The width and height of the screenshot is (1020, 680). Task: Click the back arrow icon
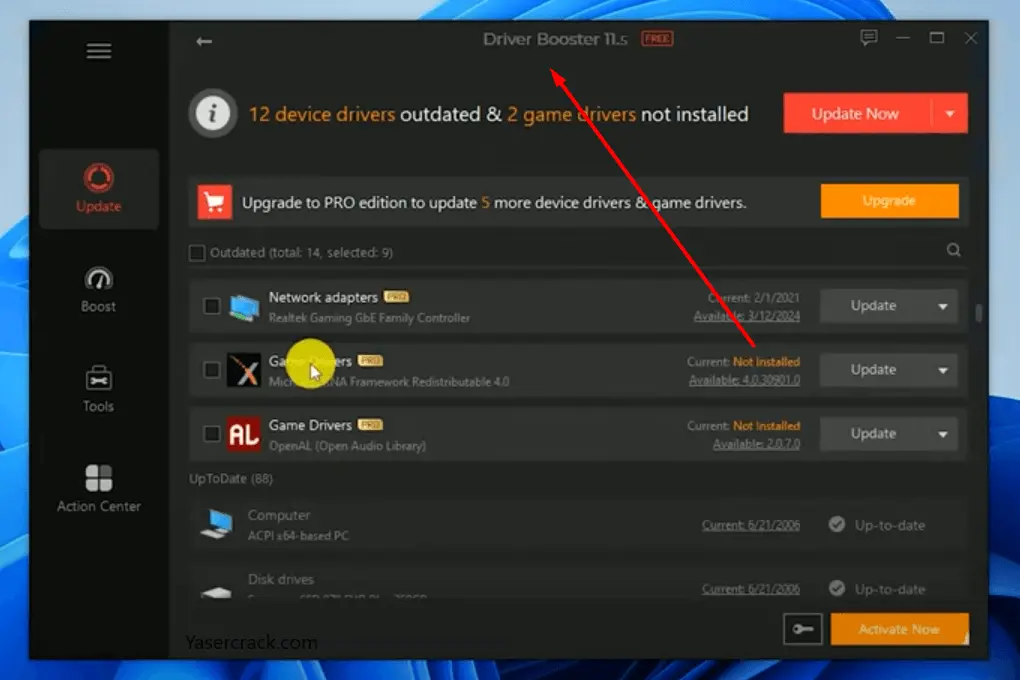[x=204, y=41]
